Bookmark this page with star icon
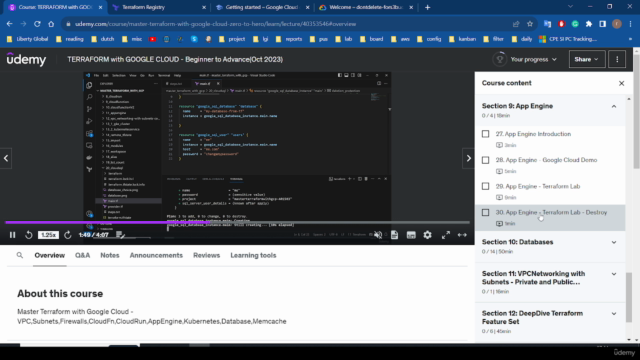 click(530, 24)
